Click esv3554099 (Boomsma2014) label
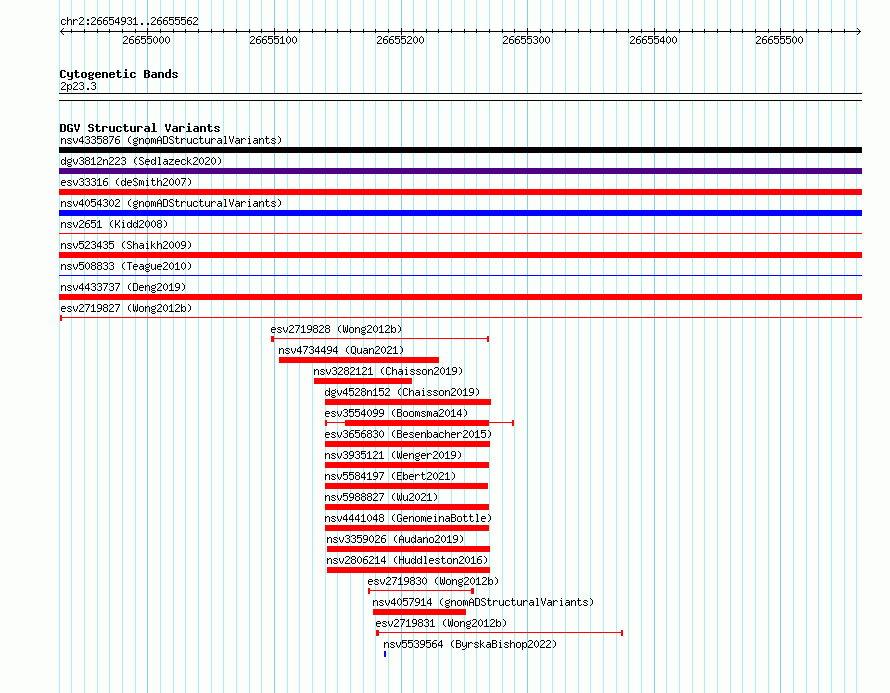The image size is (890, 693). [396, 413]
